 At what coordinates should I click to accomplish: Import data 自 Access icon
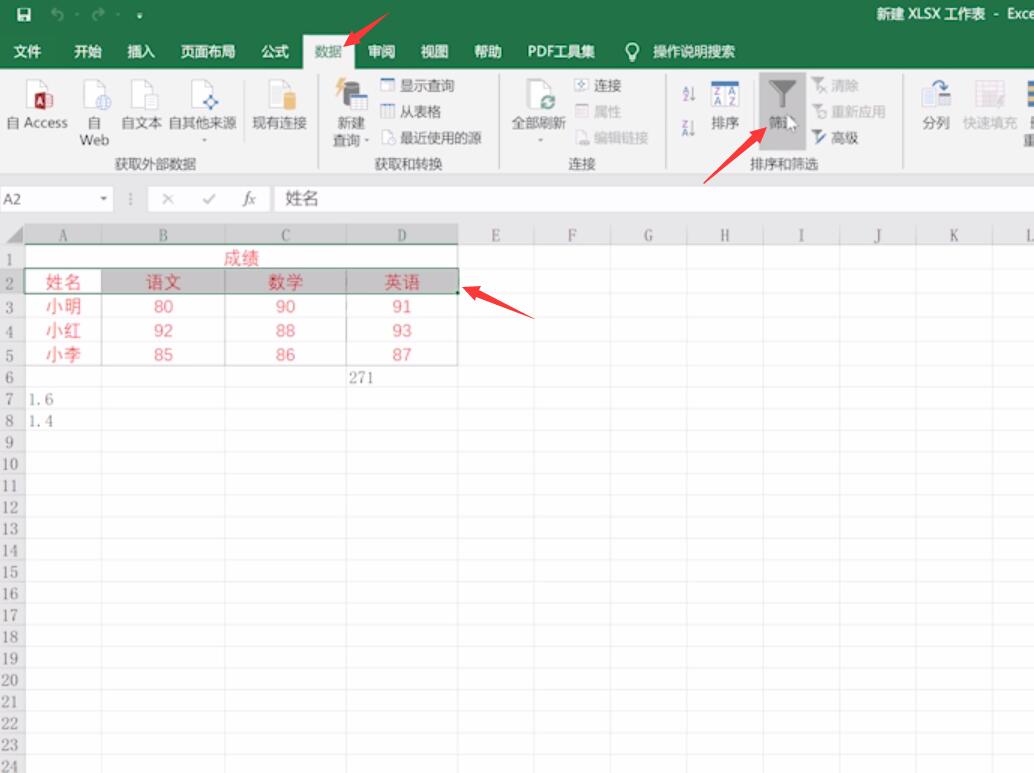[x=38, y=104]
